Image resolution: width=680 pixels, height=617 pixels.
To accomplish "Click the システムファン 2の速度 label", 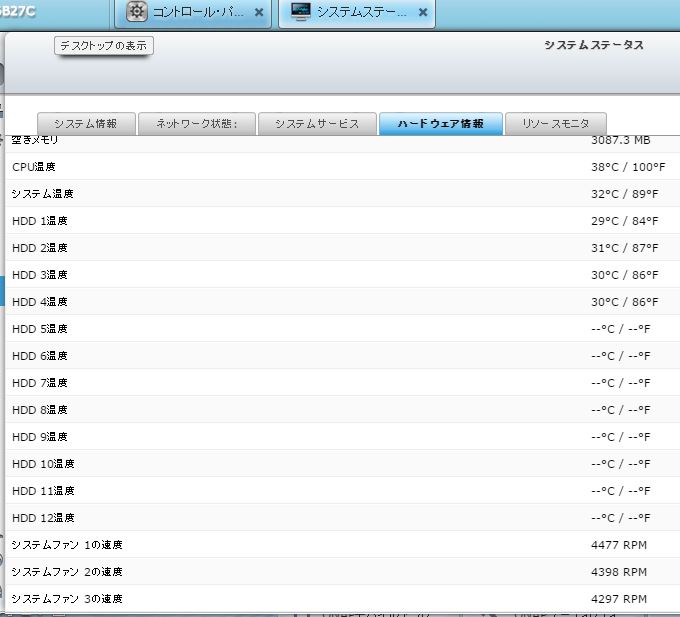I will [x=67, y=572].
